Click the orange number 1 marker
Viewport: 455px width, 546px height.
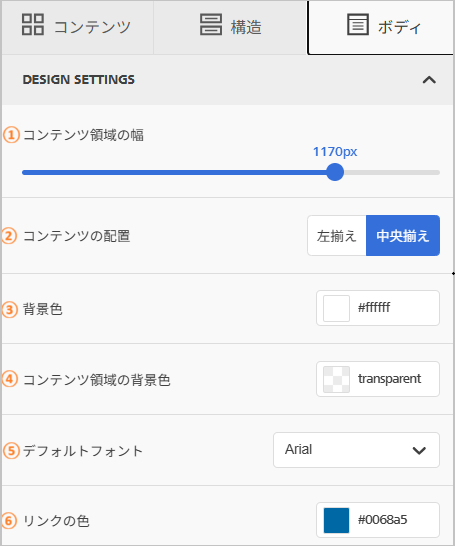pyautogui.click(x=11, y=135)
